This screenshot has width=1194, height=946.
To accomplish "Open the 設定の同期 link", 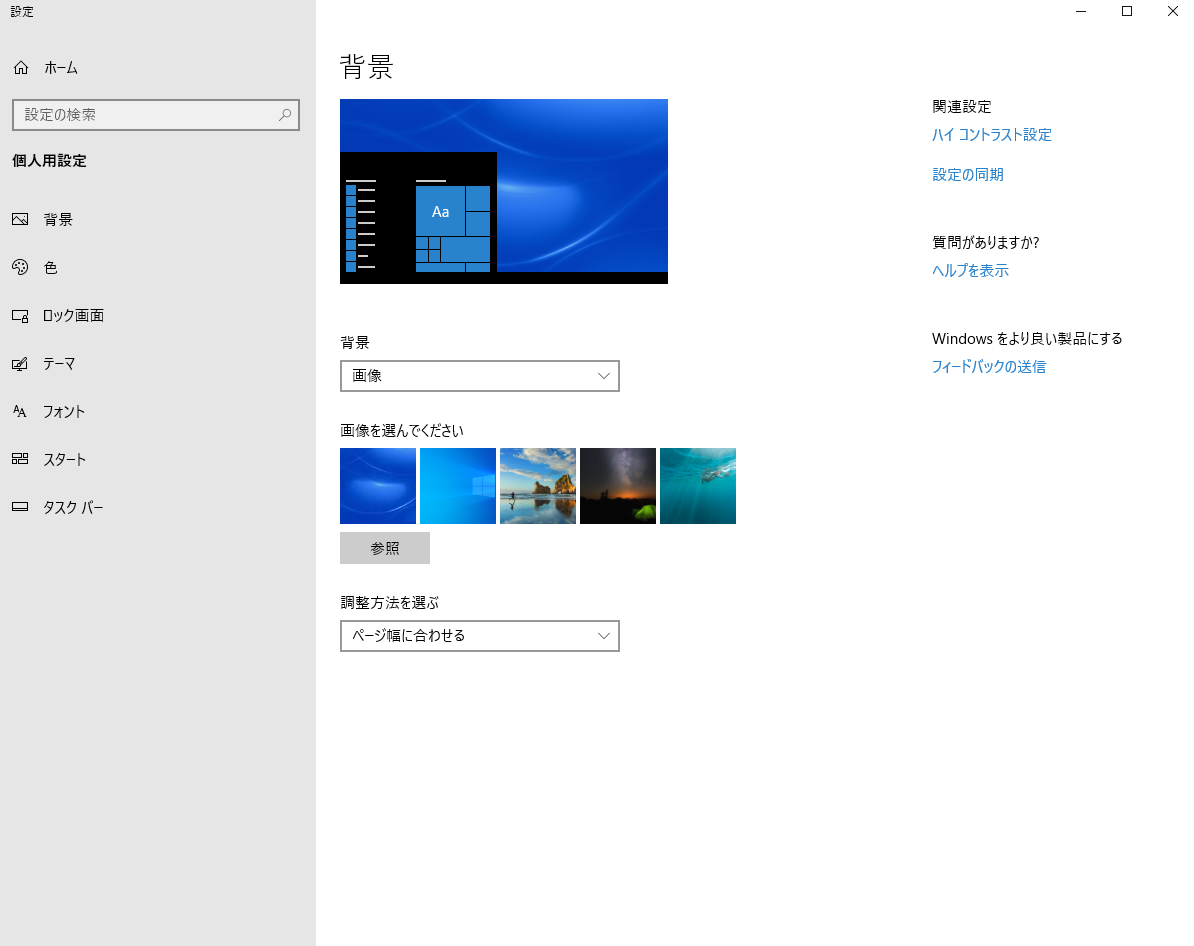I will point(967,175).
